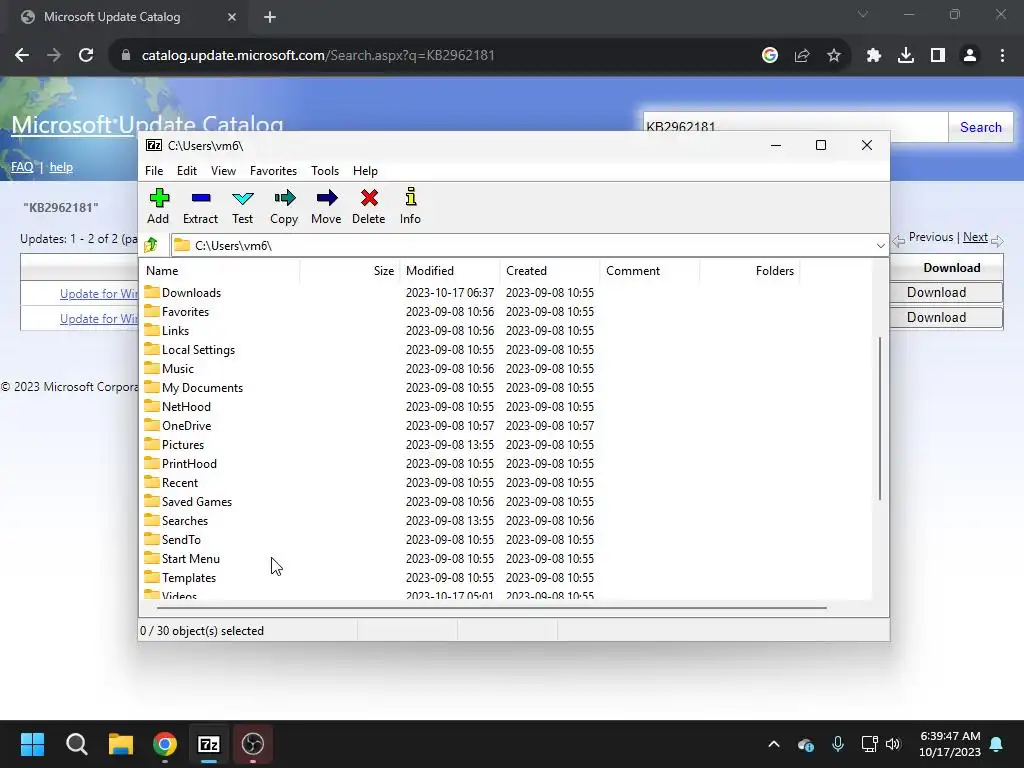Sort by the Name column header
Viewport: 1024px width, 768px height.
point(221,270)
